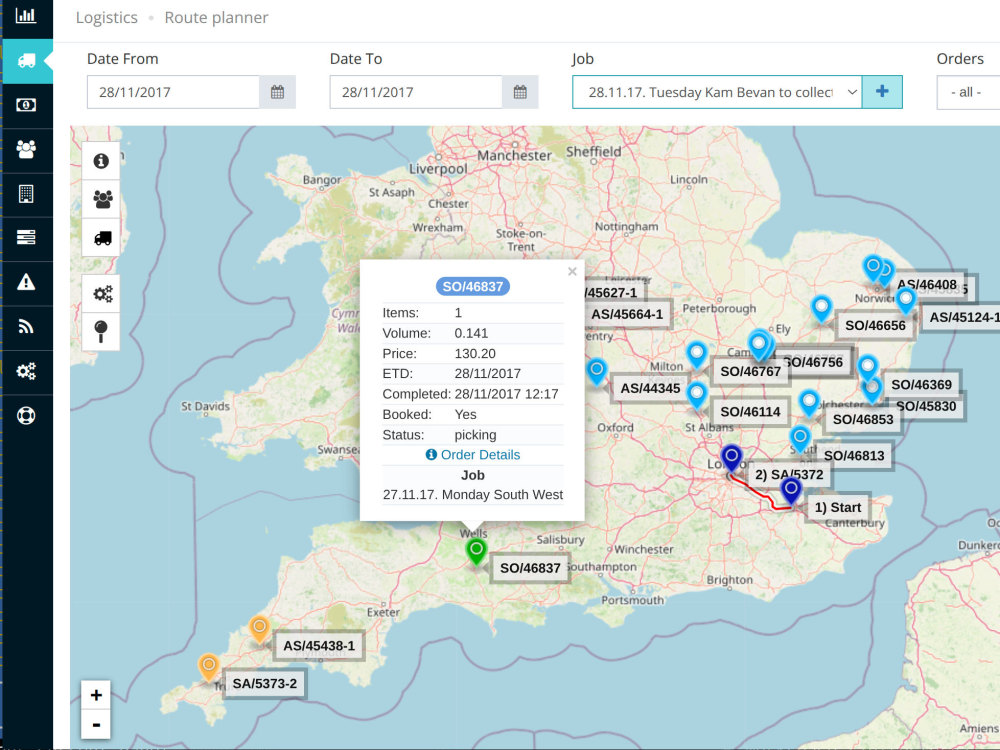This screenshot has width=1000, height=750.
Task: Open the money finance sidebar icon
Action: [x=26, y=105]
